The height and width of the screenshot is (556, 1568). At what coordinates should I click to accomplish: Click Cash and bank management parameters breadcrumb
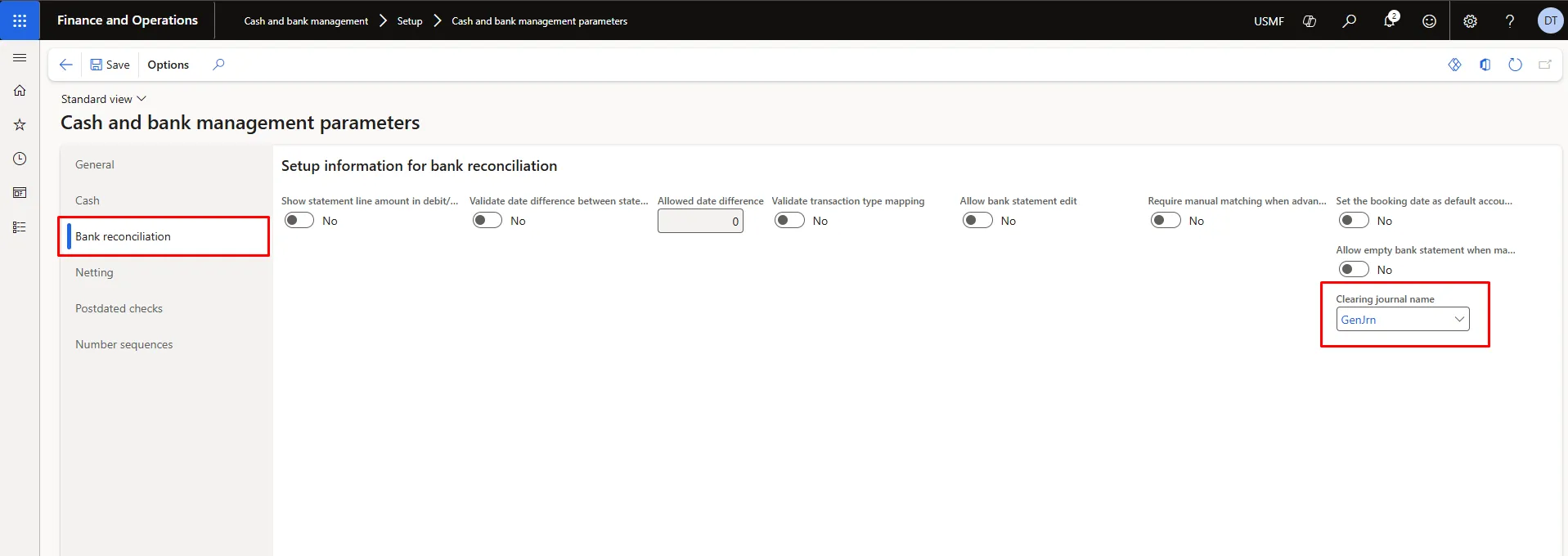[539, 21]
